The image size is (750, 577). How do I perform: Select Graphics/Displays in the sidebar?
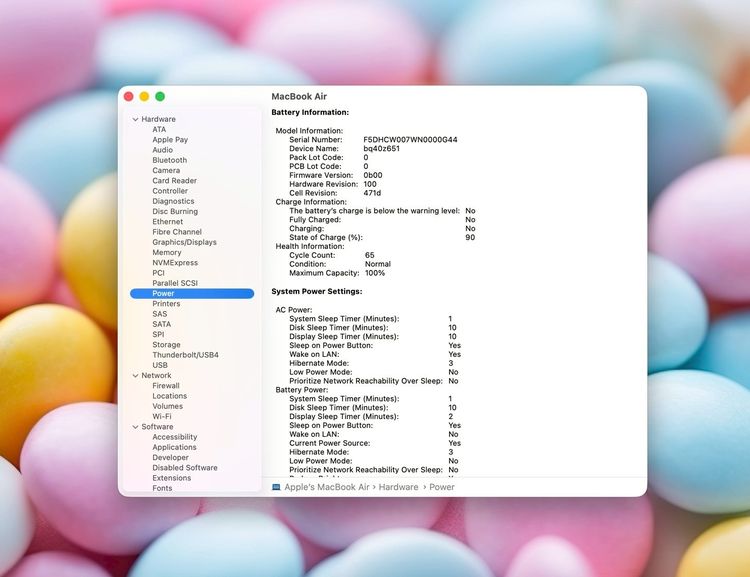[184, 242]
